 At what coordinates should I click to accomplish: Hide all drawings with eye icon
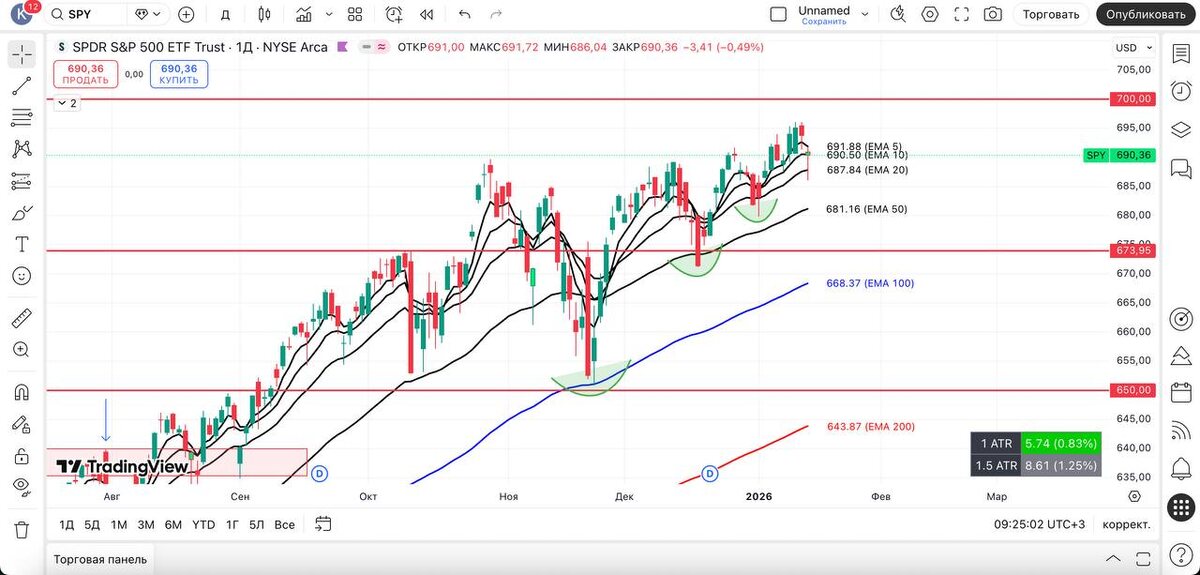pos(22,487)
